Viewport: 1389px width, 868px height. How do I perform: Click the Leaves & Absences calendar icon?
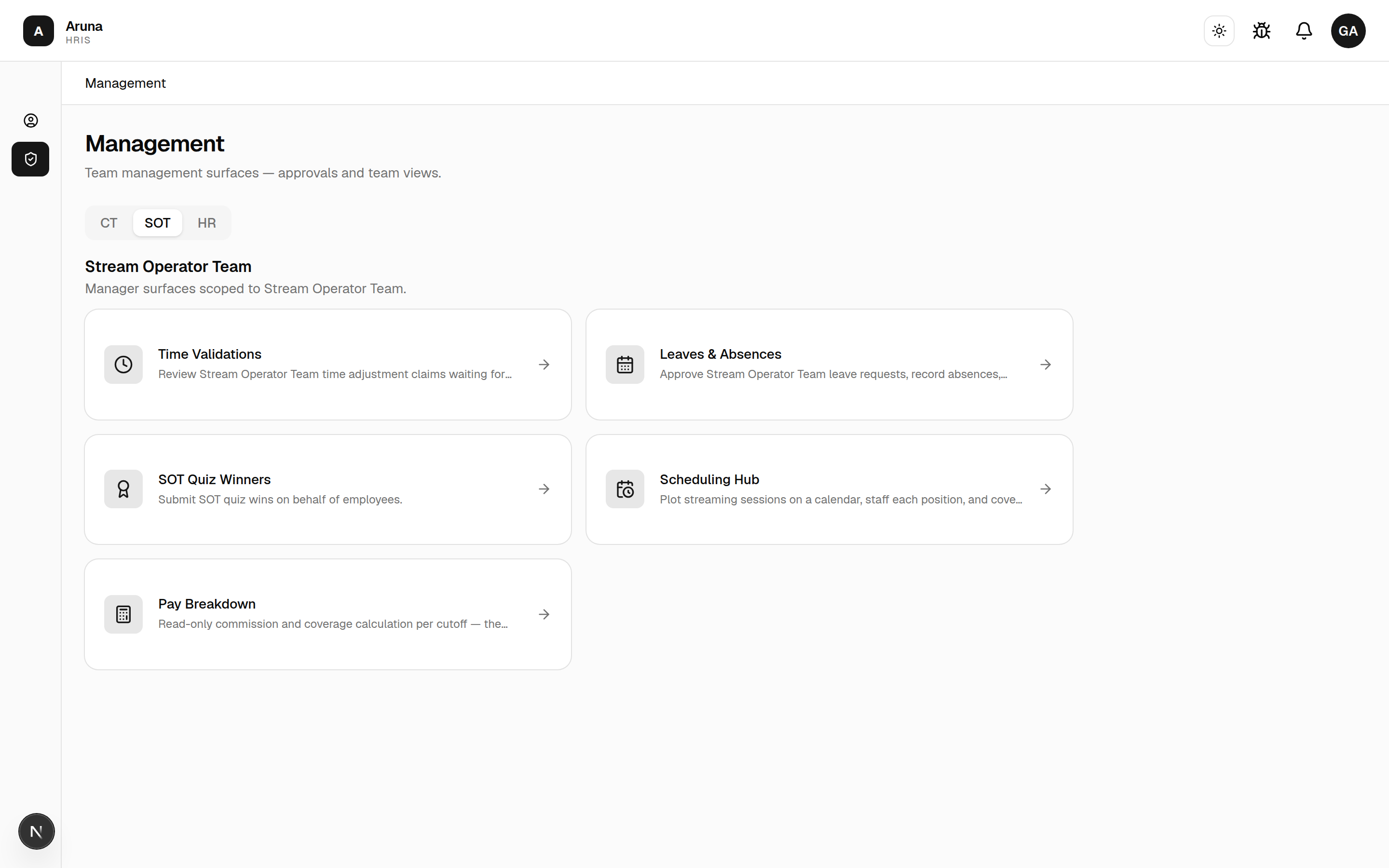click(625, 365)
